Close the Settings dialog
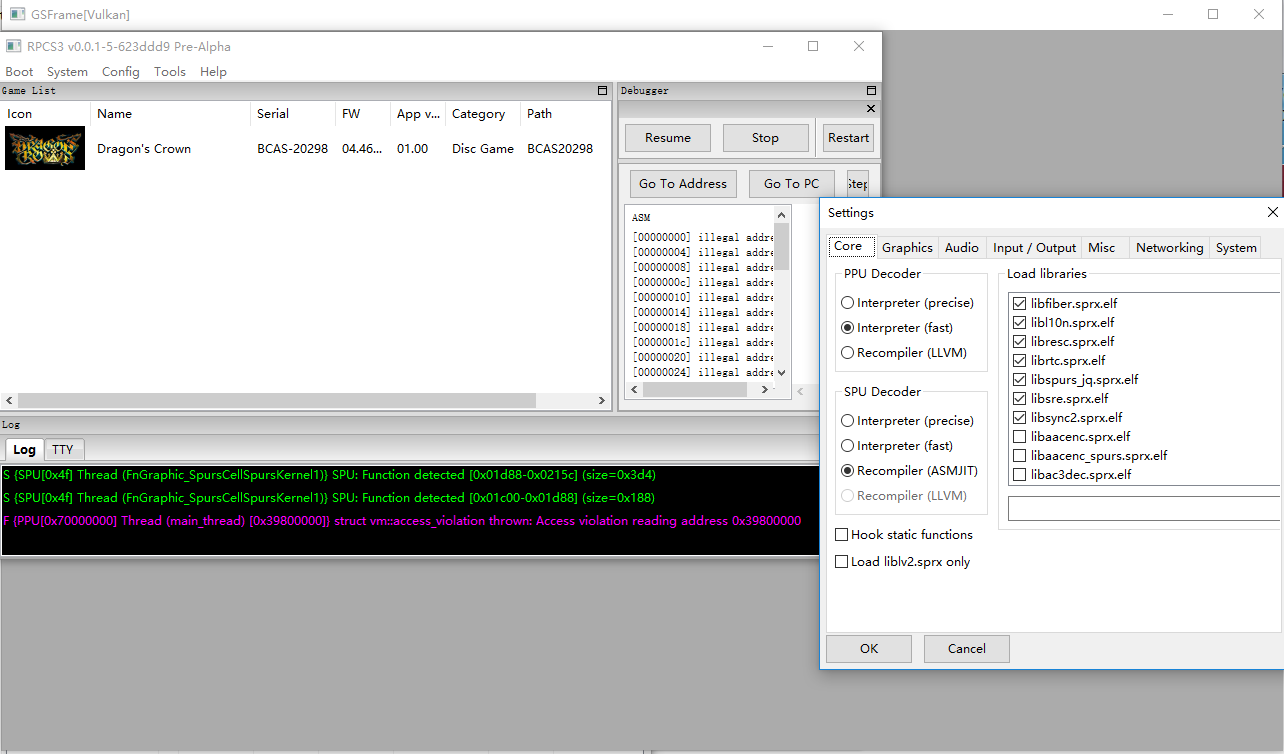 pos(1272,212)
